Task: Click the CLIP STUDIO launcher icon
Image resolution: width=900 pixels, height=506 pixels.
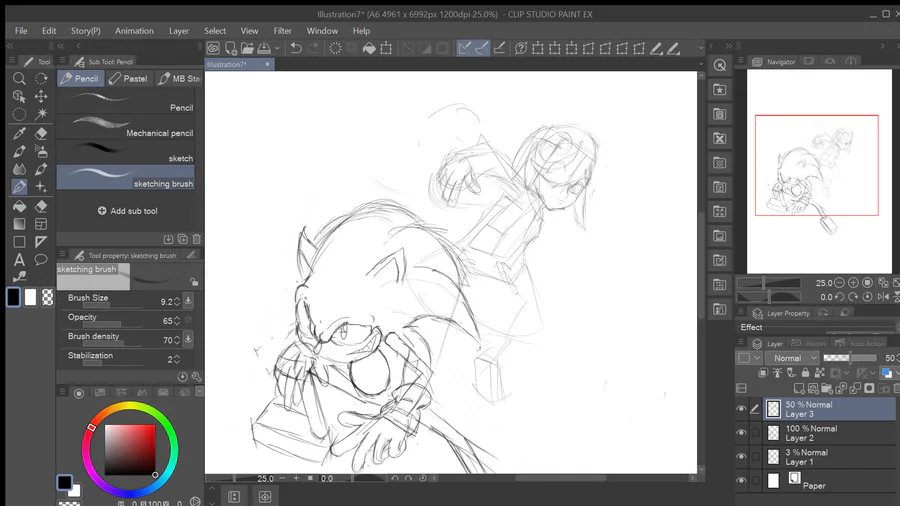Action: pyautogui.click(x=214, y=49)
